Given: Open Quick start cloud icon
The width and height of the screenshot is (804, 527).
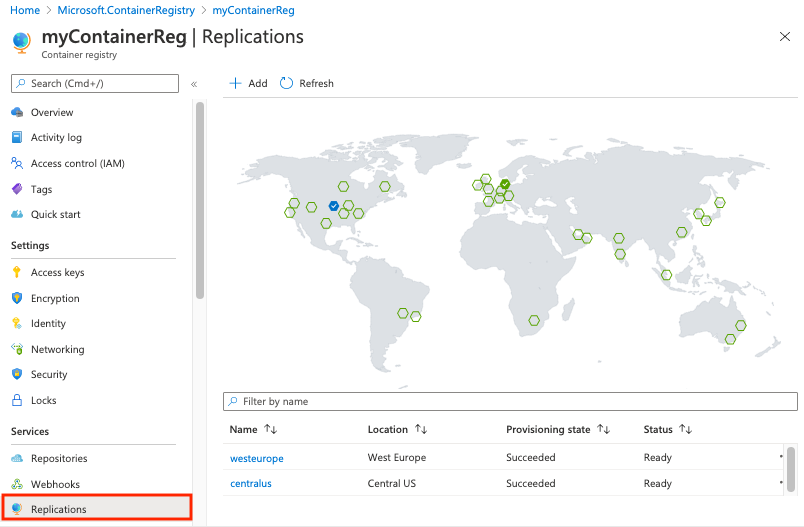Looking at the screenshot, I should tap(17, 214).
